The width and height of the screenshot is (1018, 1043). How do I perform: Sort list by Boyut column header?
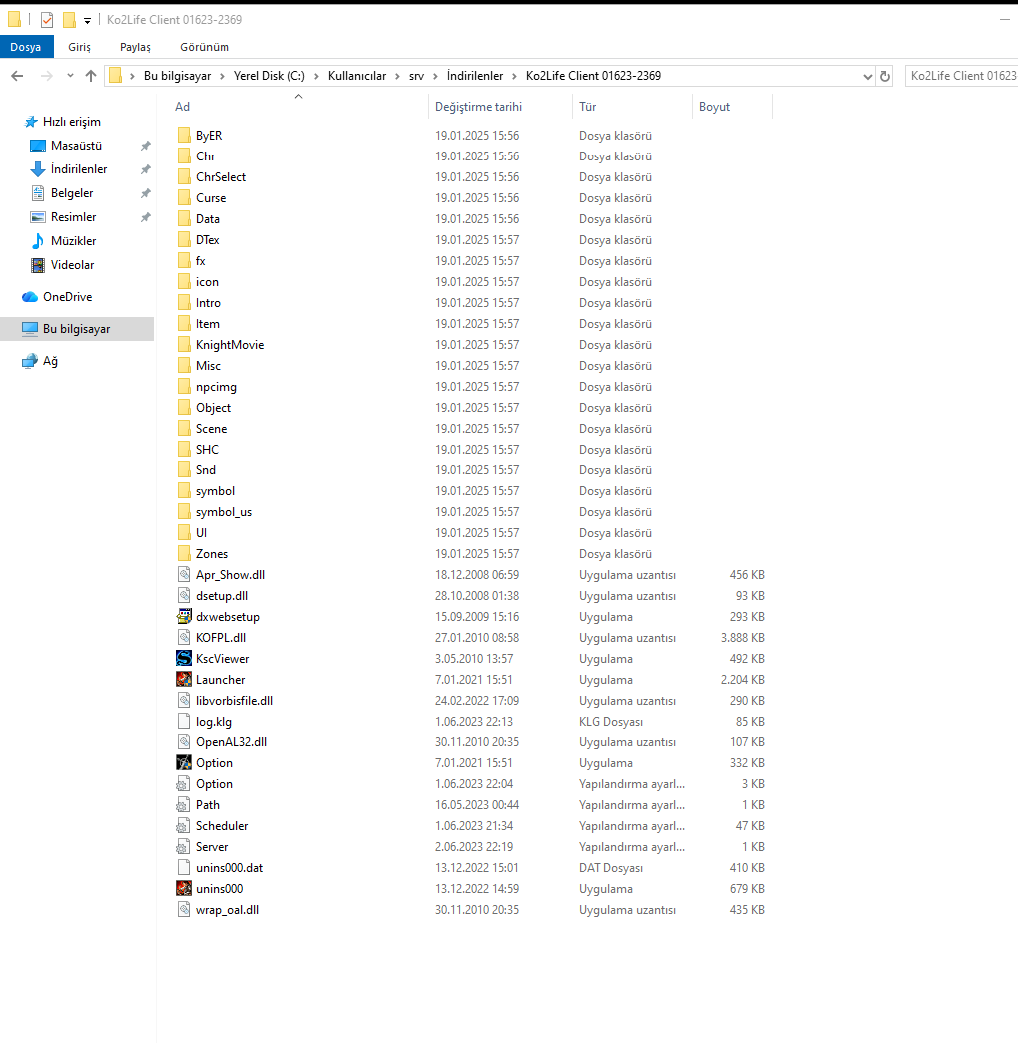point(714,107)
